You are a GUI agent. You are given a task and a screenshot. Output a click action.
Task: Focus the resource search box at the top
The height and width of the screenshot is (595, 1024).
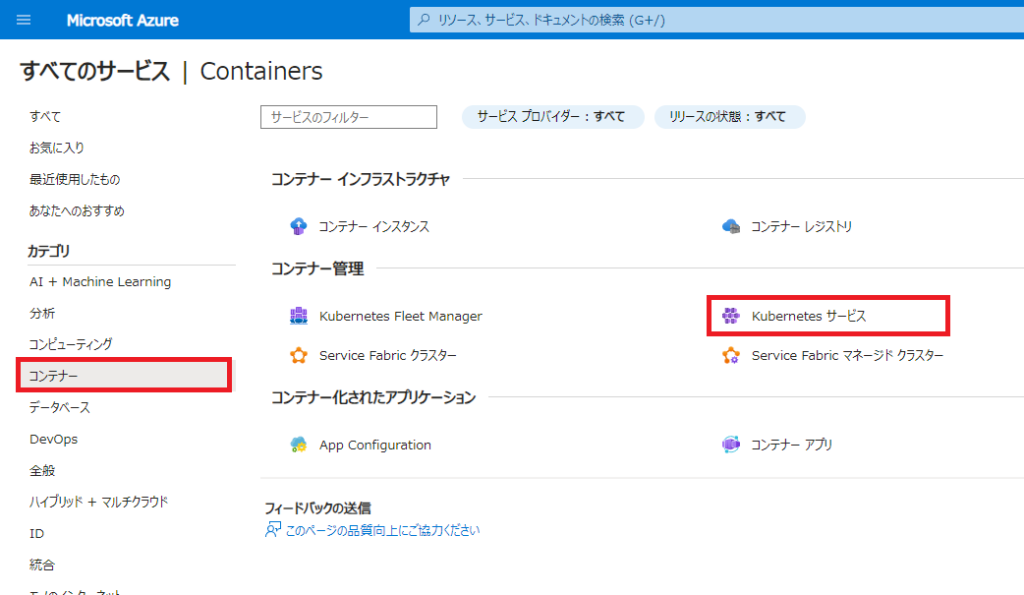[x=716, y=20]
